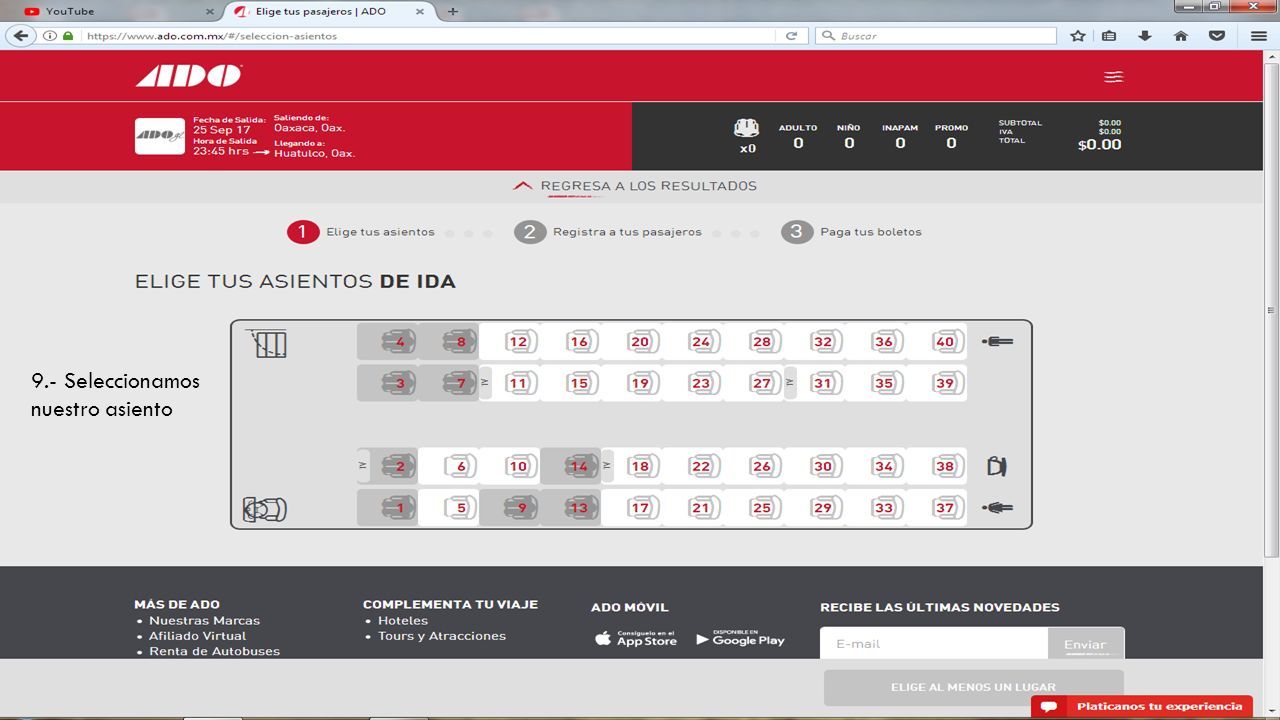Select seat 10
Image resolution: width=1280 pixels, height=720 pixels.
click(x=517, y=466)
